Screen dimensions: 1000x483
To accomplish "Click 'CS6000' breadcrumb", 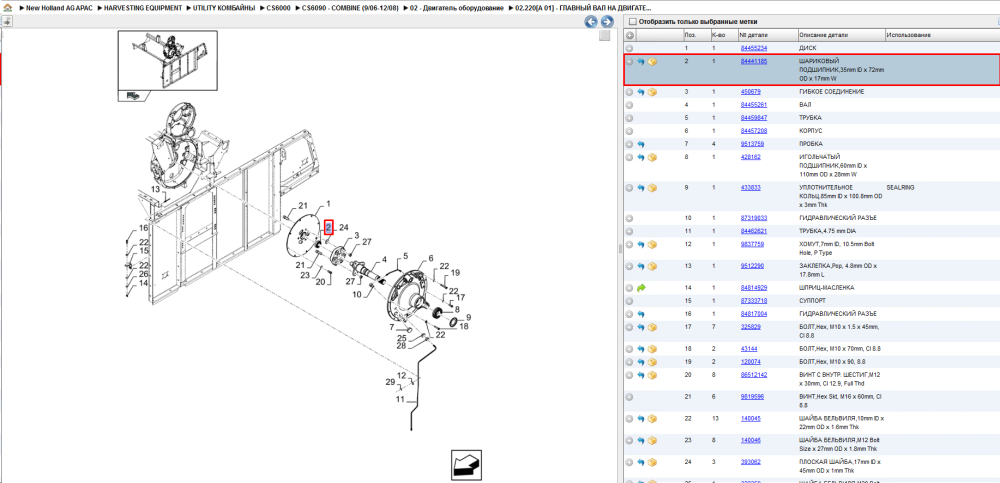I will coord(279,8).
